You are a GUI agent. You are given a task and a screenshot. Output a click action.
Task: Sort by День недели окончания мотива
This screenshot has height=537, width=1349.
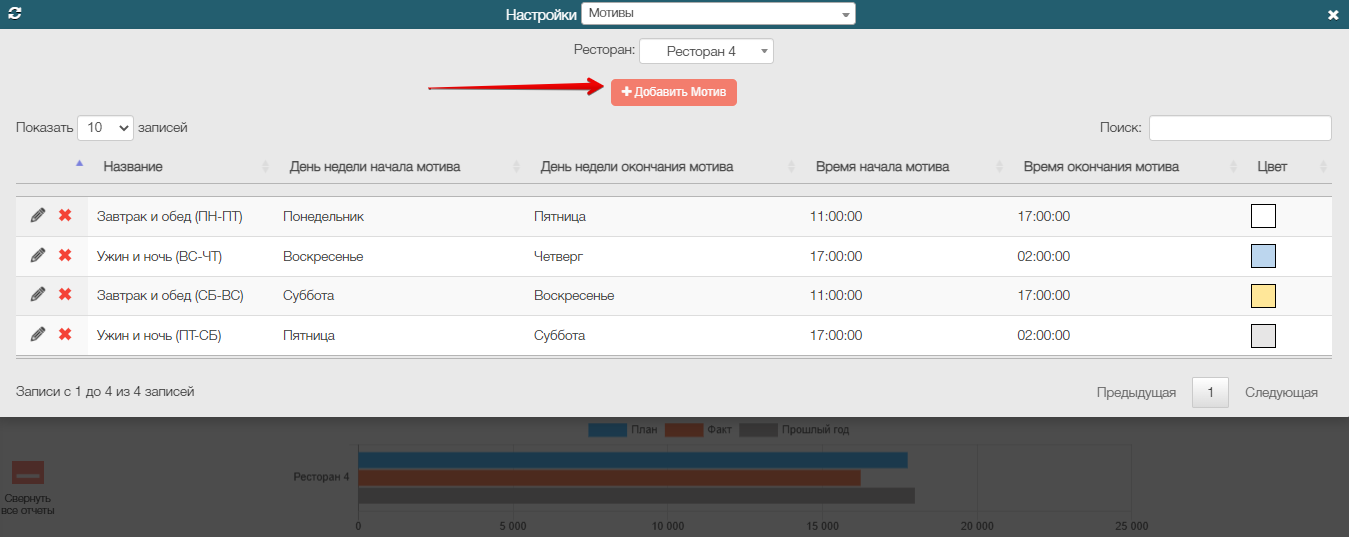click(x=637, y=167)
